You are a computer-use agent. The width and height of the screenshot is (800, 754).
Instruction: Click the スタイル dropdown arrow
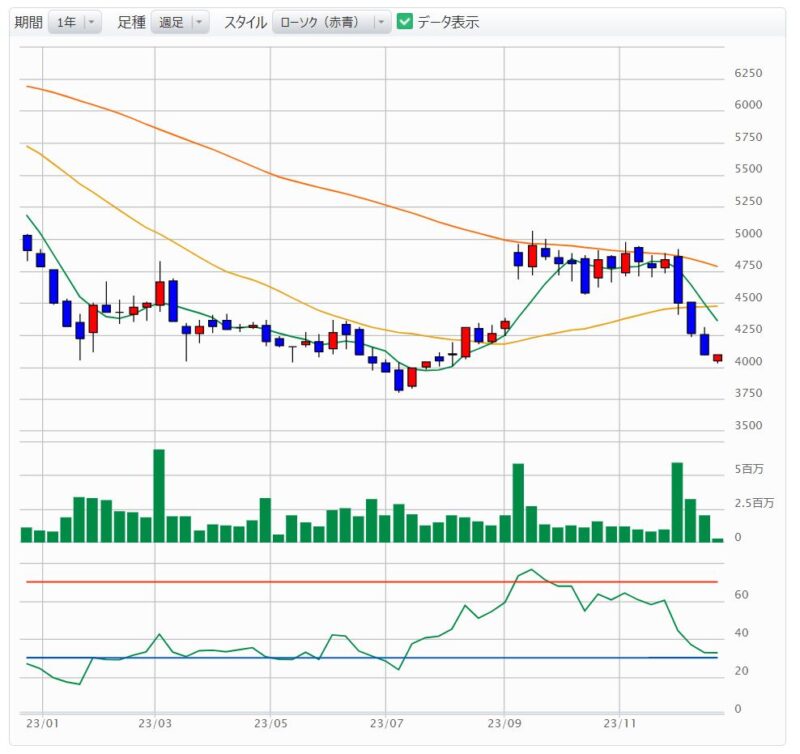[x=381, y=22]
